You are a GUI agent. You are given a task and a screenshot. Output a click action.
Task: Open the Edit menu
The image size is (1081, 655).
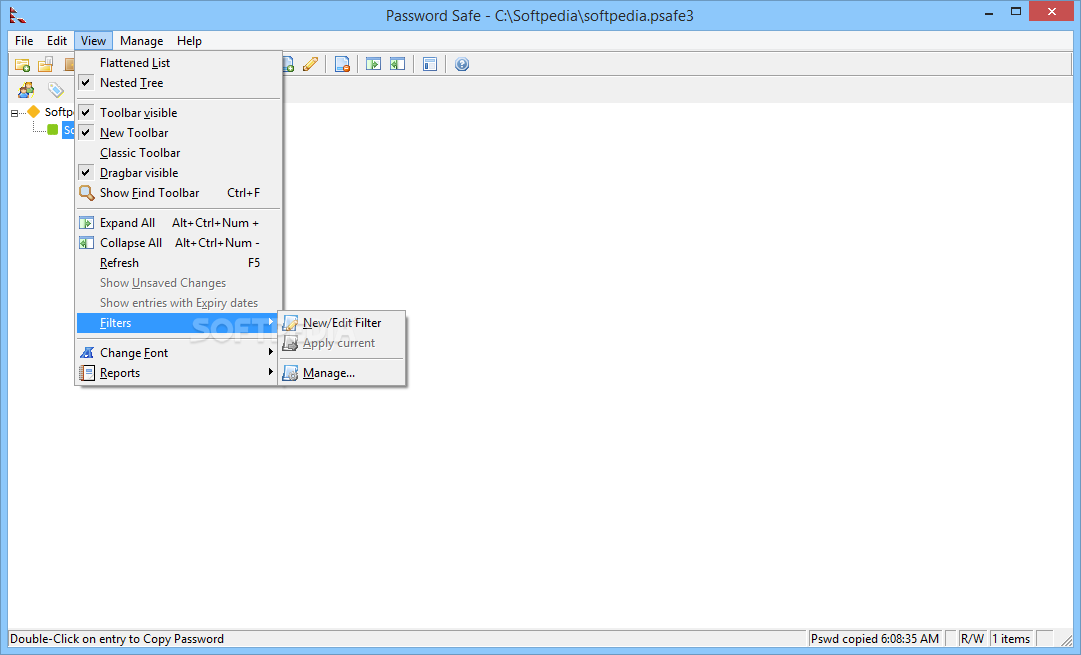[57, 41]
